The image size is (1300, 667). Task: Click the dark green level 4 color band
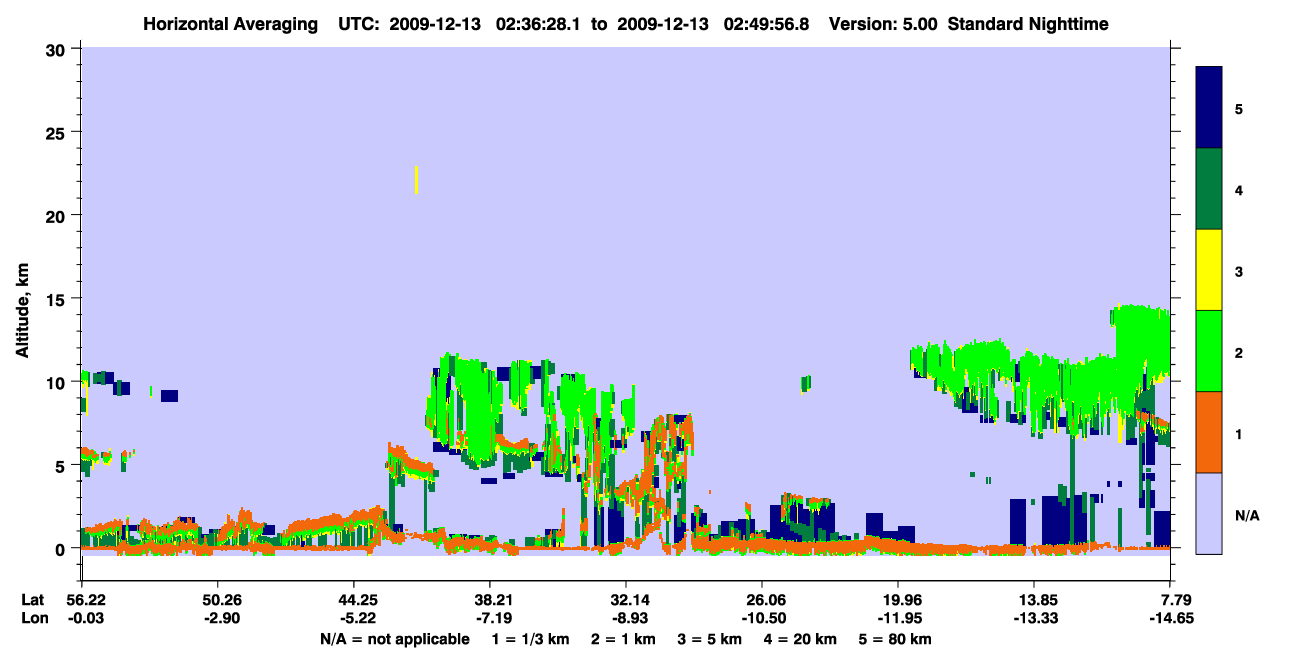pos(1209,189)
